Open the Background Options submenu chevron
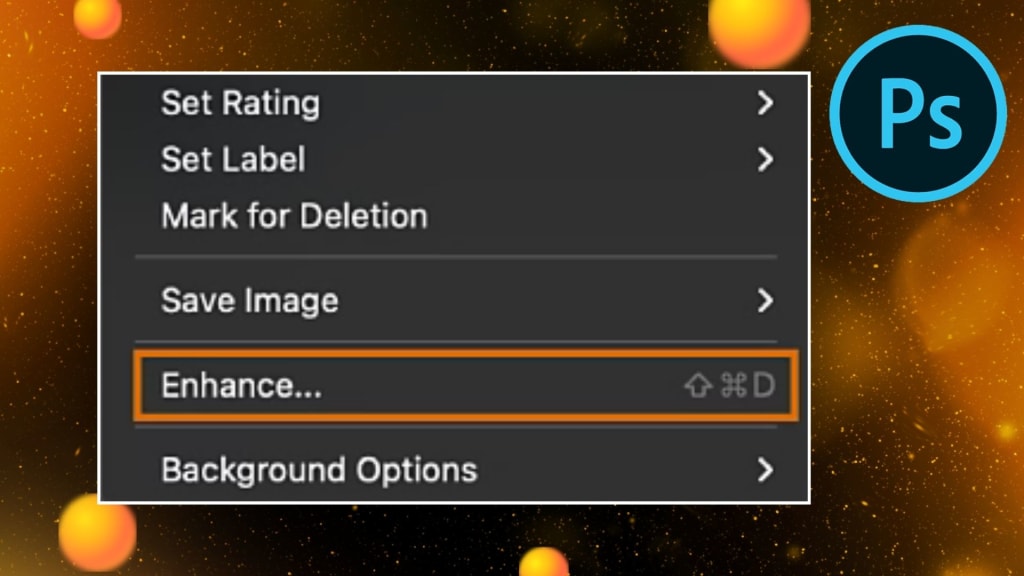 coord(765,470)
